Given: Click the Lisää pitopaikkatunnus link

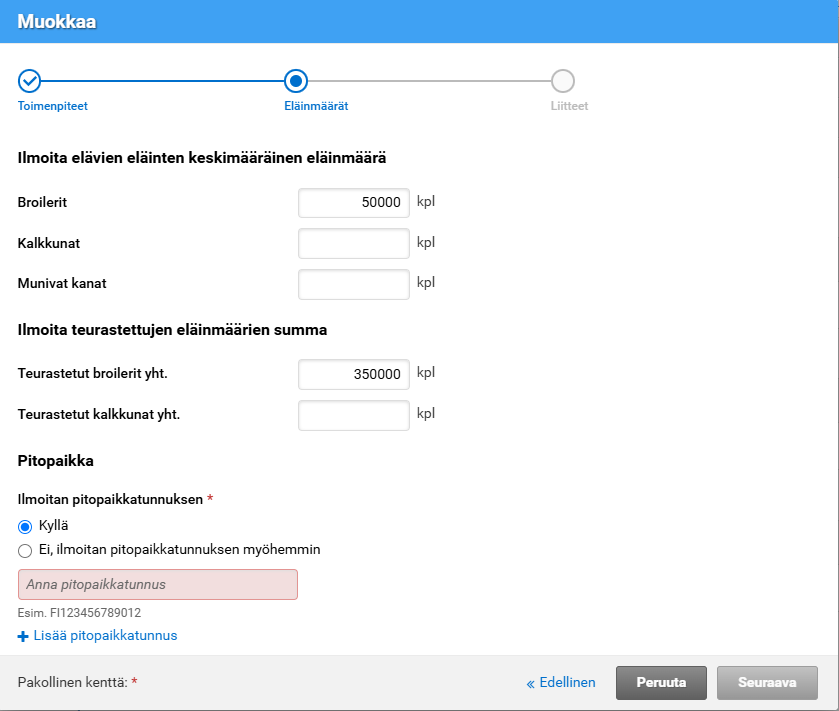Looking at the screenshot, I should click(105, 636).
